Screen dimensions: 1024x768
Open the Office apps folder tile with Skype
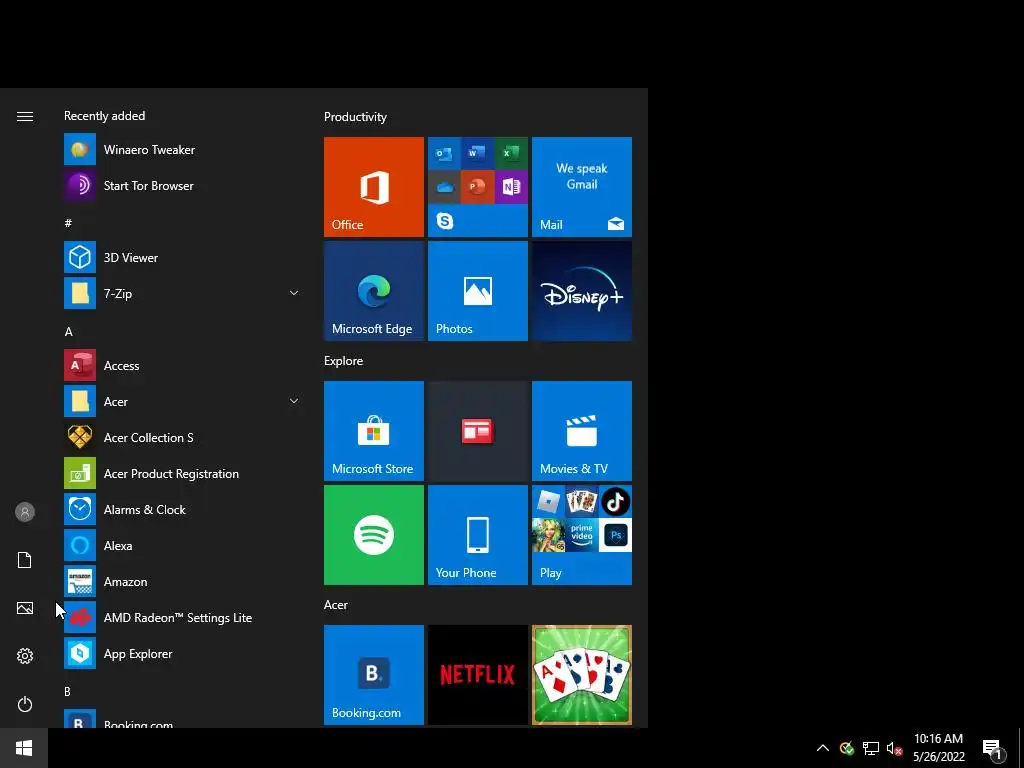(477, 187)
